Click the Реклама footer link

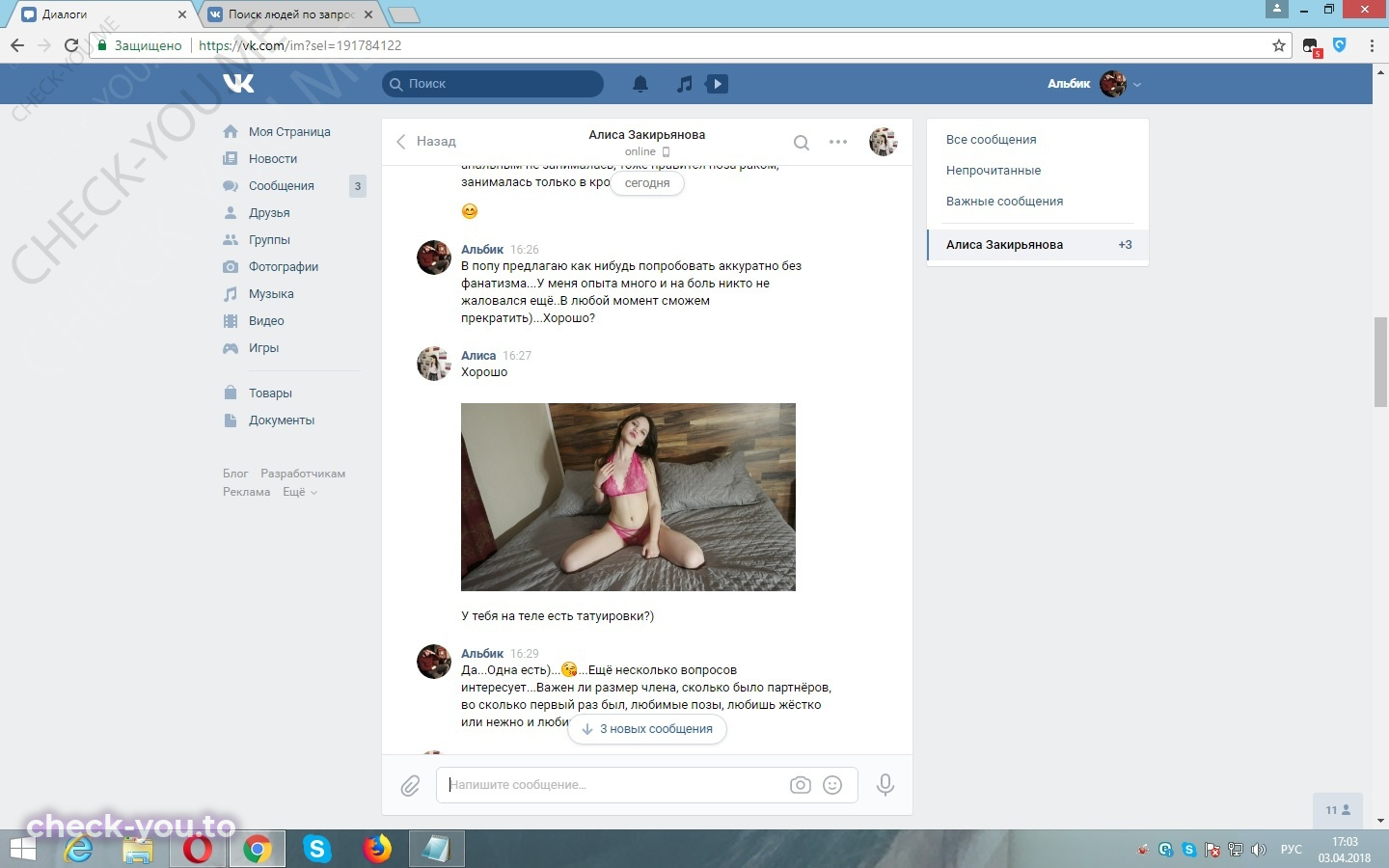pyautogui.click(x=247, y=492)
